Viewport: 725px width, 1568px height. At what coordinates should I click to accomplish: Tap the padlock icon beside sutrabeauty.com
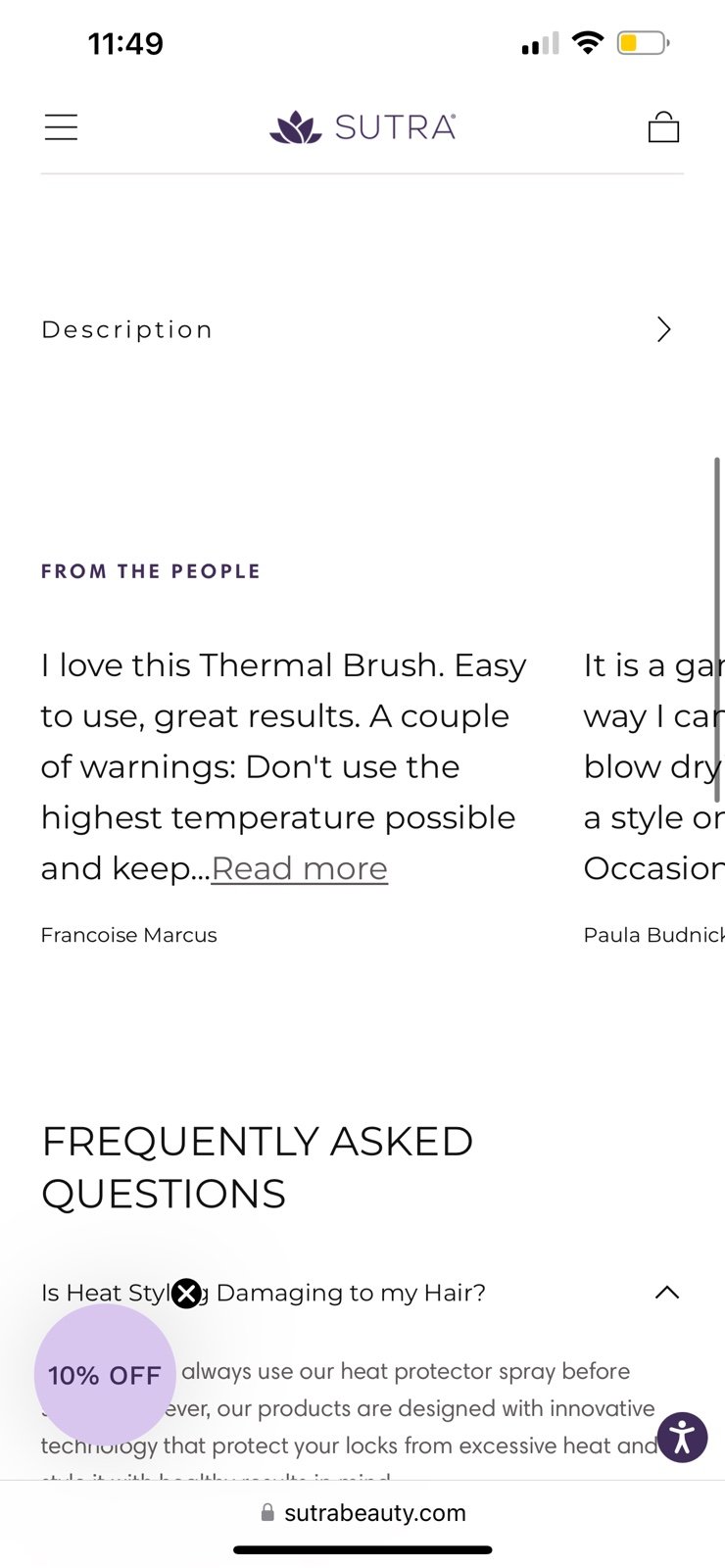[x=267, y=1512]
